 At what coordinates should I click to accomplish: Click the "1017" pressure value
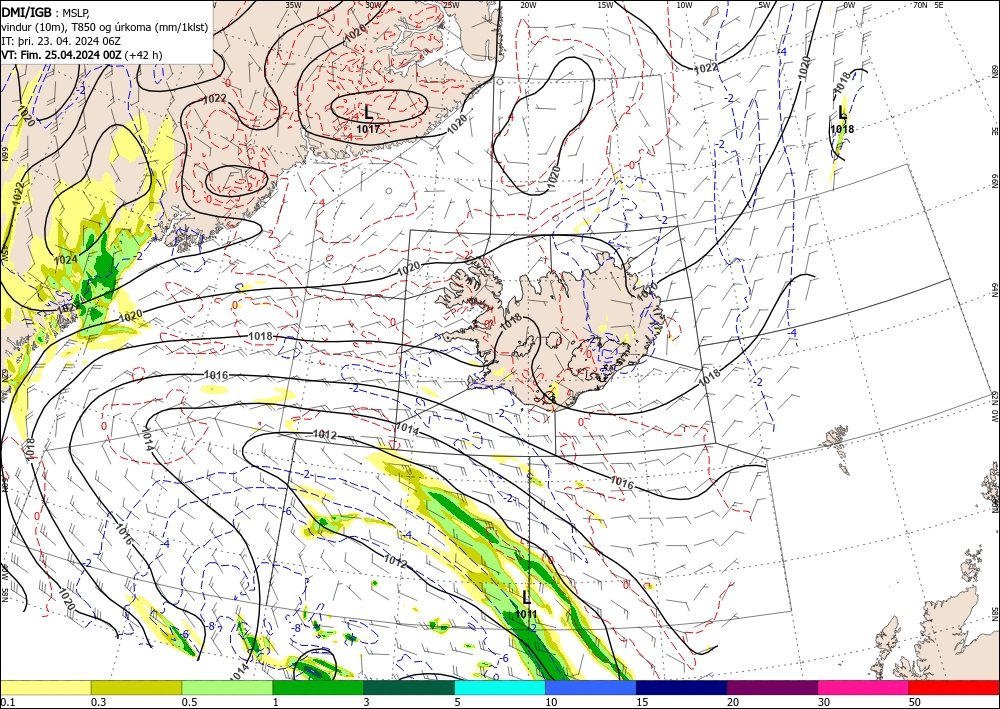[x=368, y=129]
